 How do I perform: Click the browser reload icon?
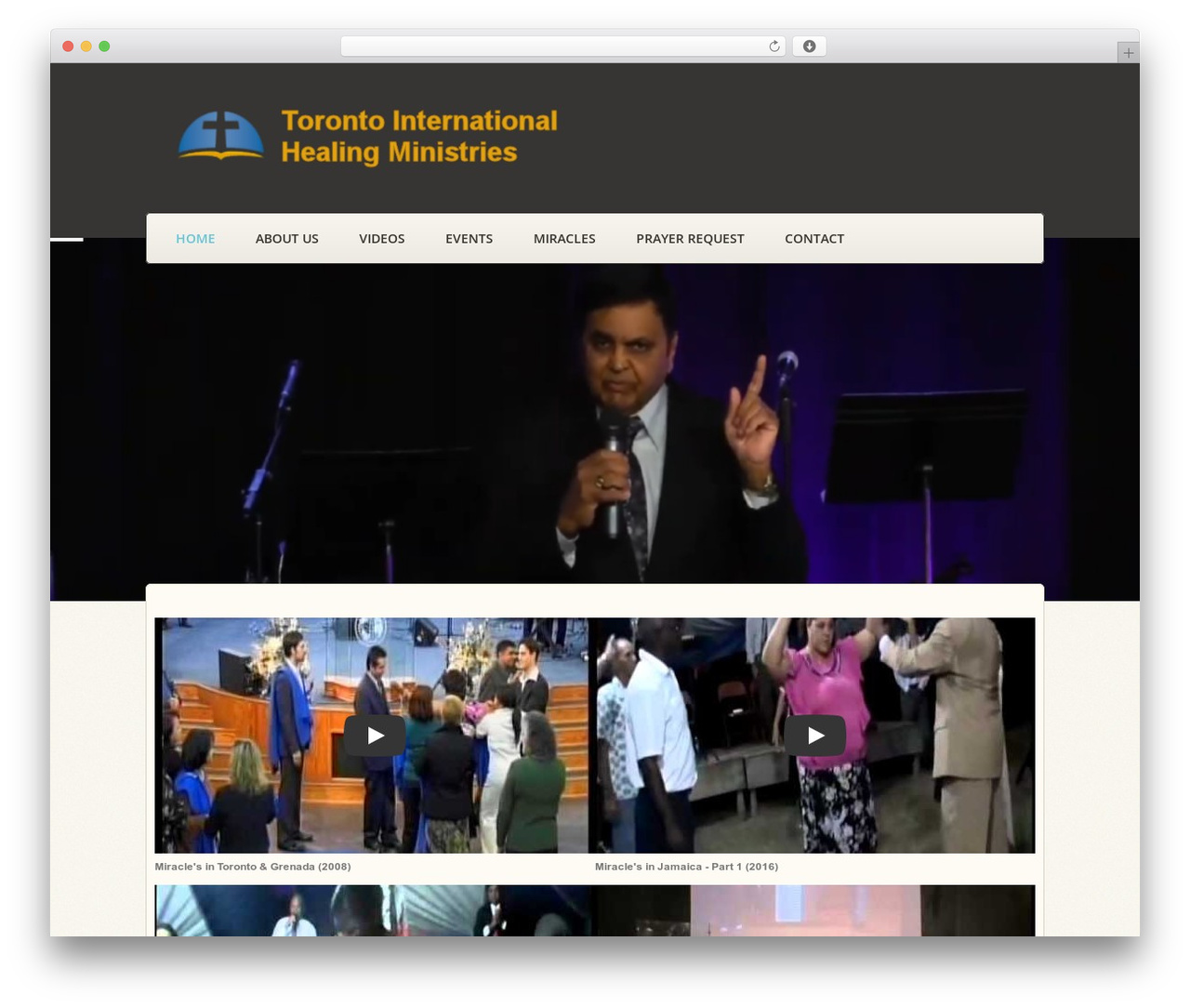click(773, 46)
